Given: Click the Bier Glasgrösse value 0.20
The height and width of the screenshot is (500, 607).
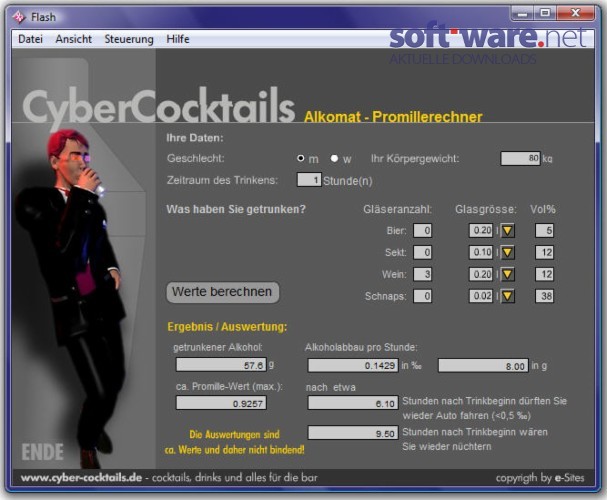Looking at the screenshot, I should click(x=481, y=231).
